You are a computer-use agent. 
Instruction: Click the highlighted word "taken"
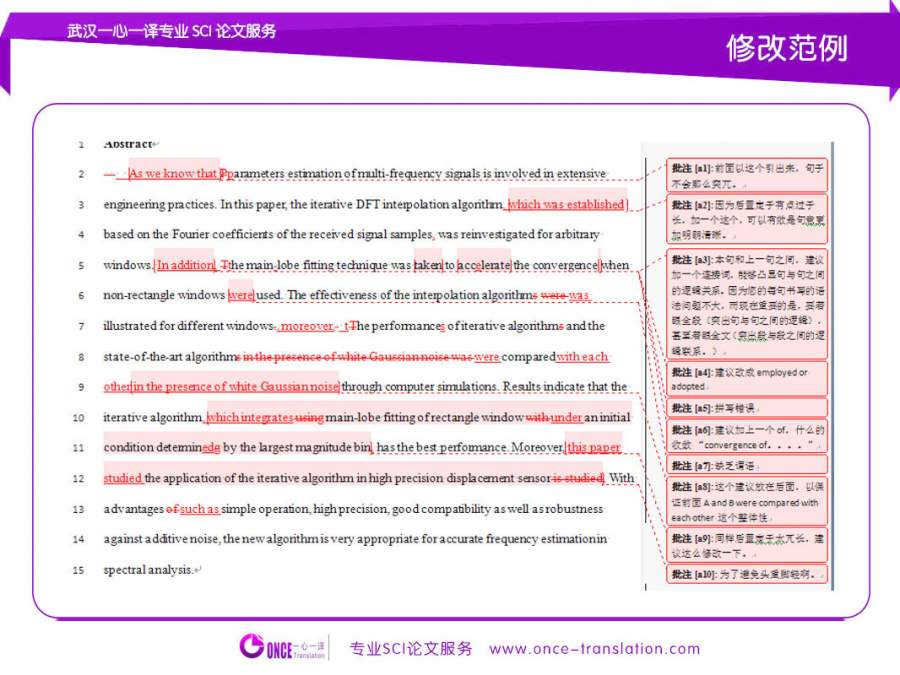(428, 265)
